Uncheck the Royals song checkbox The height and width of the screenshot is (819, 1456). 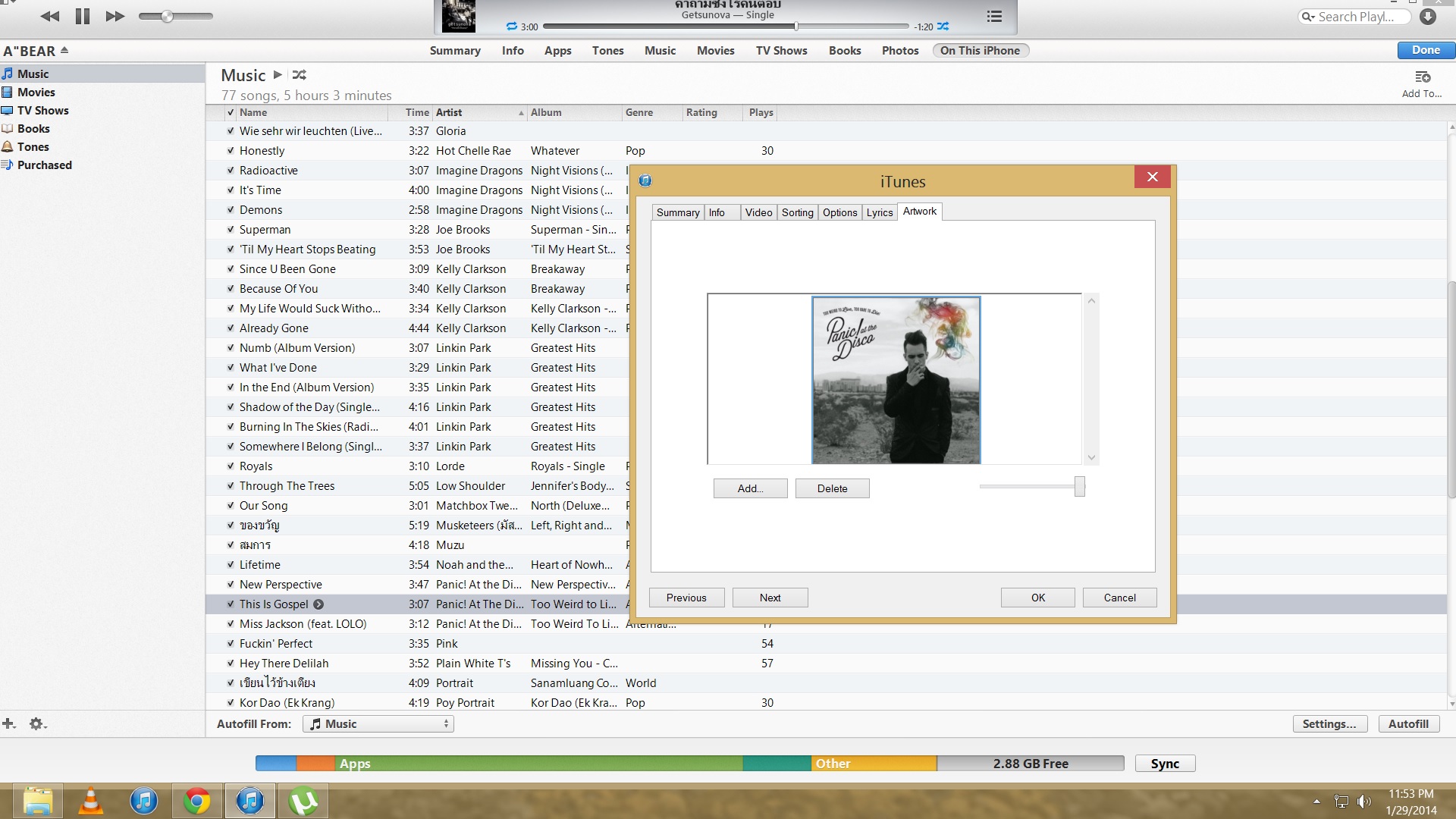pyautogui.click(x=230, y=466)
